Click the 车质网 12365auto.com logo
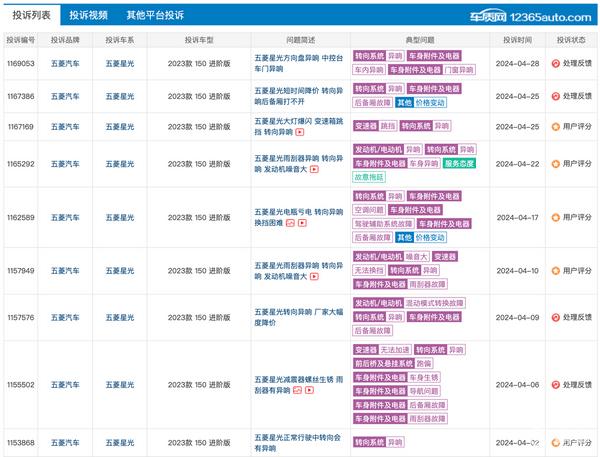The height and width of the screenshot is (457, 600). pyautogui.click(x=530, y=17)
